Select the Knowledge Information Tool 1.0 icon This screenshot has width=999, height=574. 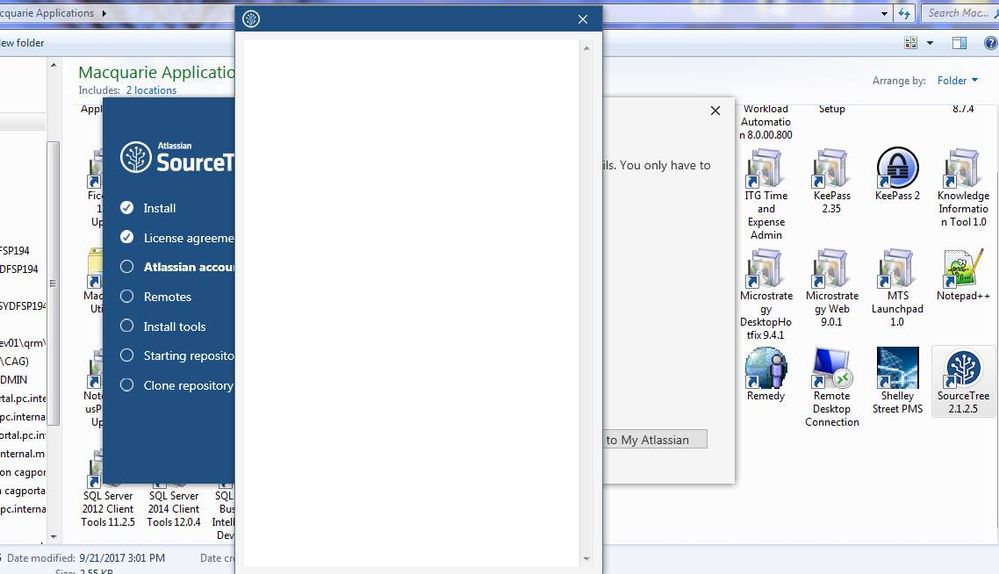click(x=963, y=168)
